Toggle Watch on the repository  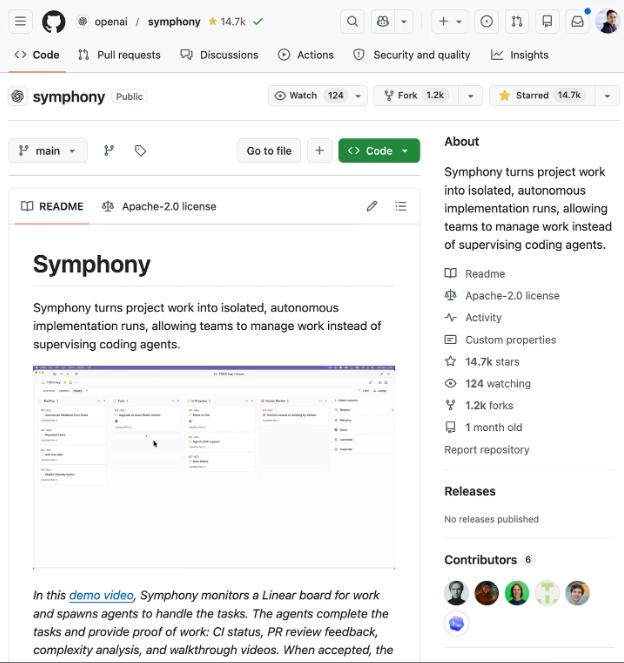tap(308, 96)
